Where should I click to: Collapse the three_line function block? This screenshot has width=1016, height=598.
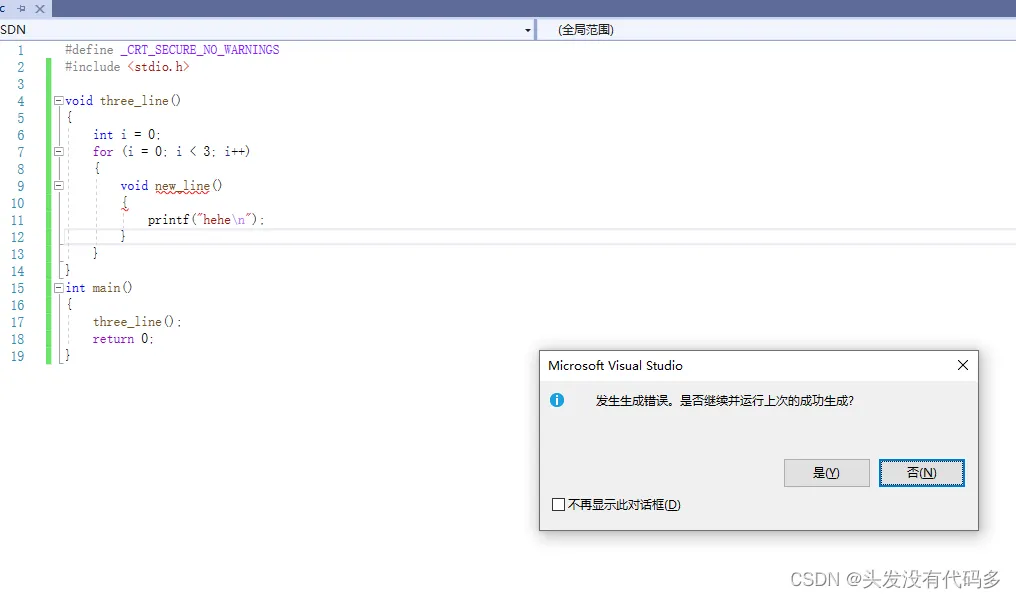(58, 101)
